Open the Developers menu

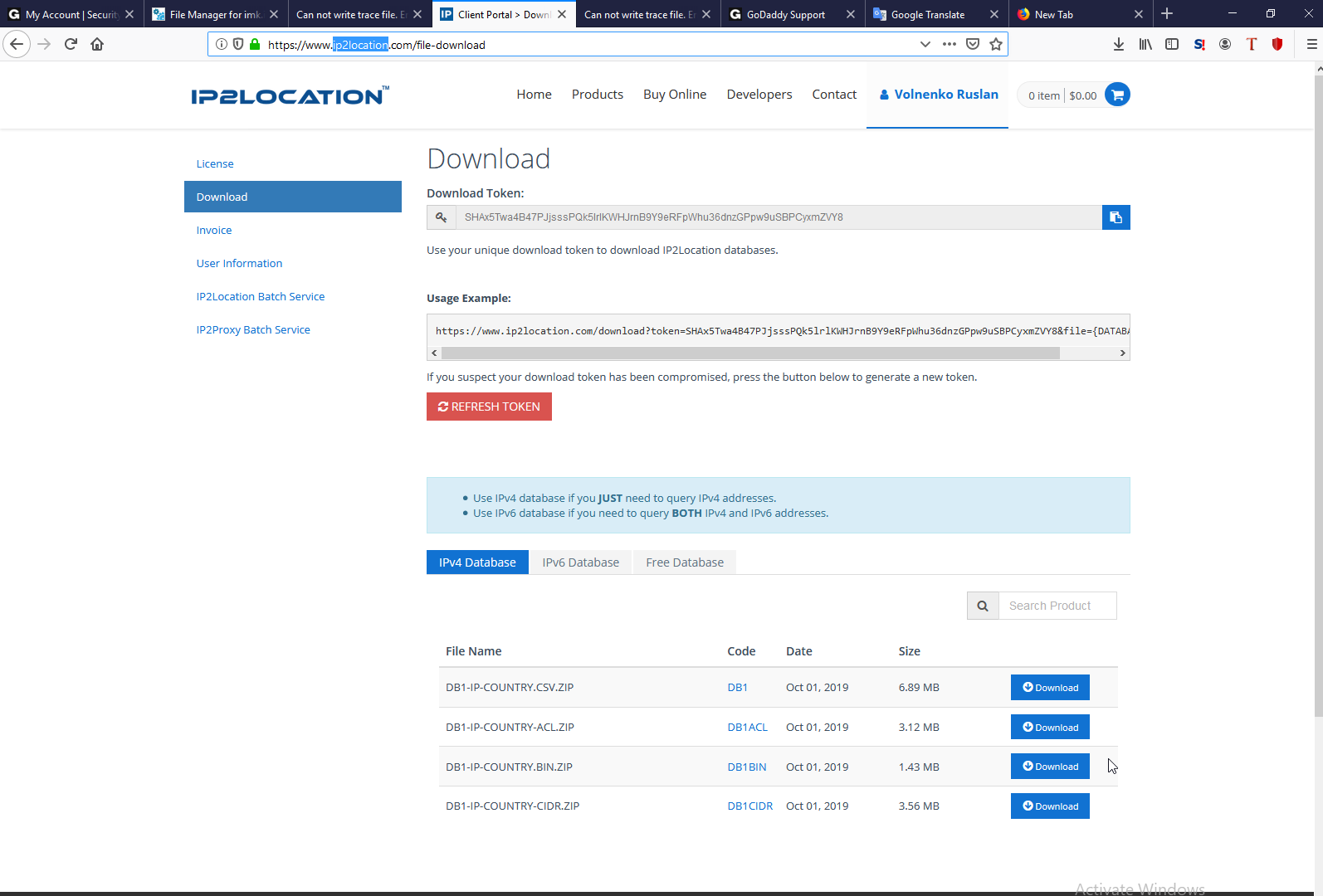coord(759,95)
